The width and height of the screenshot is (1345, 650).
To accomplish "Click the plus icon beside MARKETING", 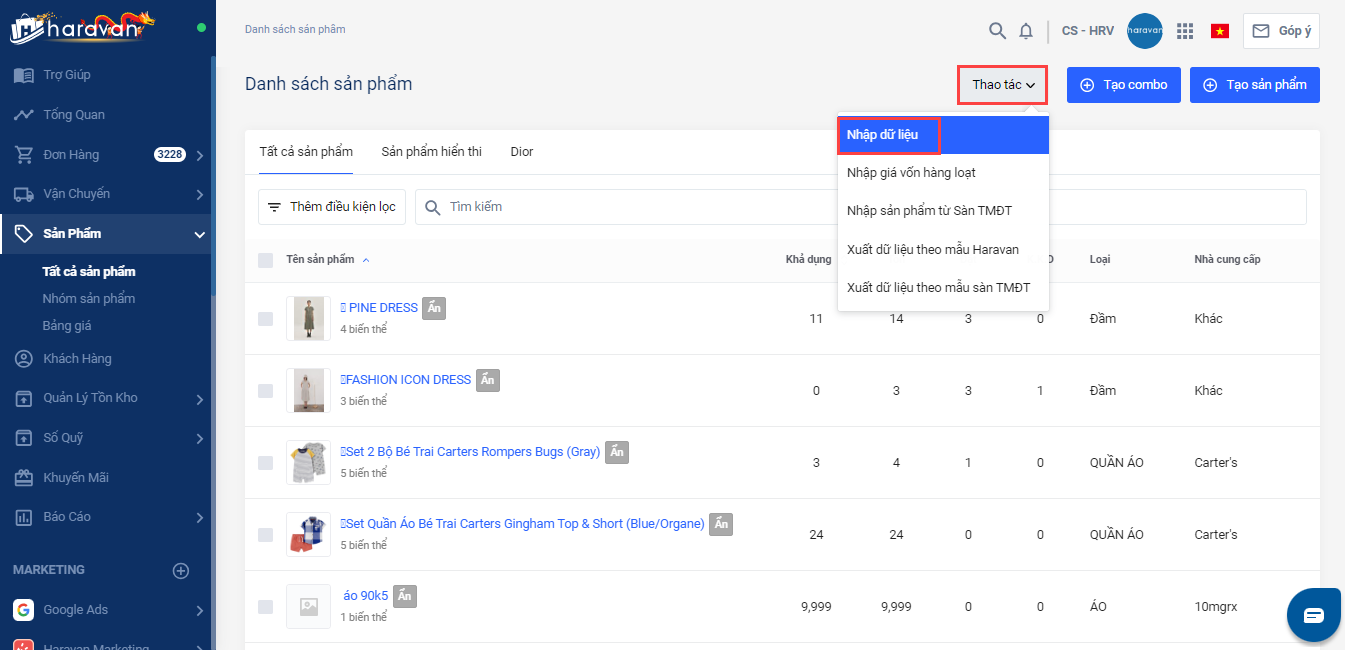I will click(x=181, y=570).
